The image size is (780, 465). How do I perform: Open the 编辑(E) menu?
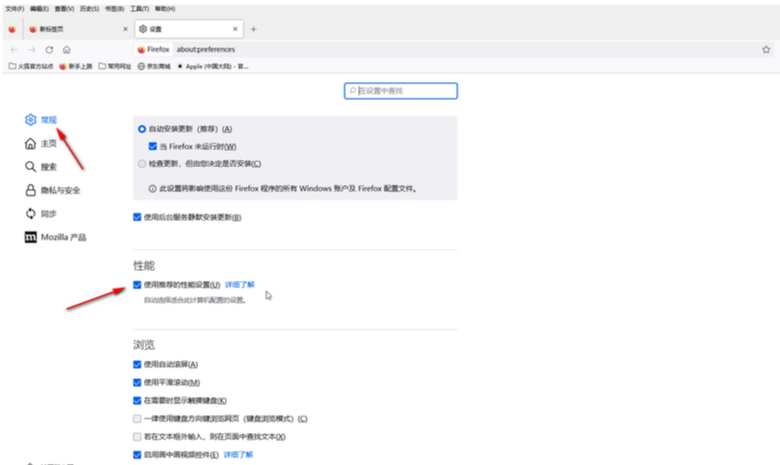pyautogui.click(x=39, y=9)
